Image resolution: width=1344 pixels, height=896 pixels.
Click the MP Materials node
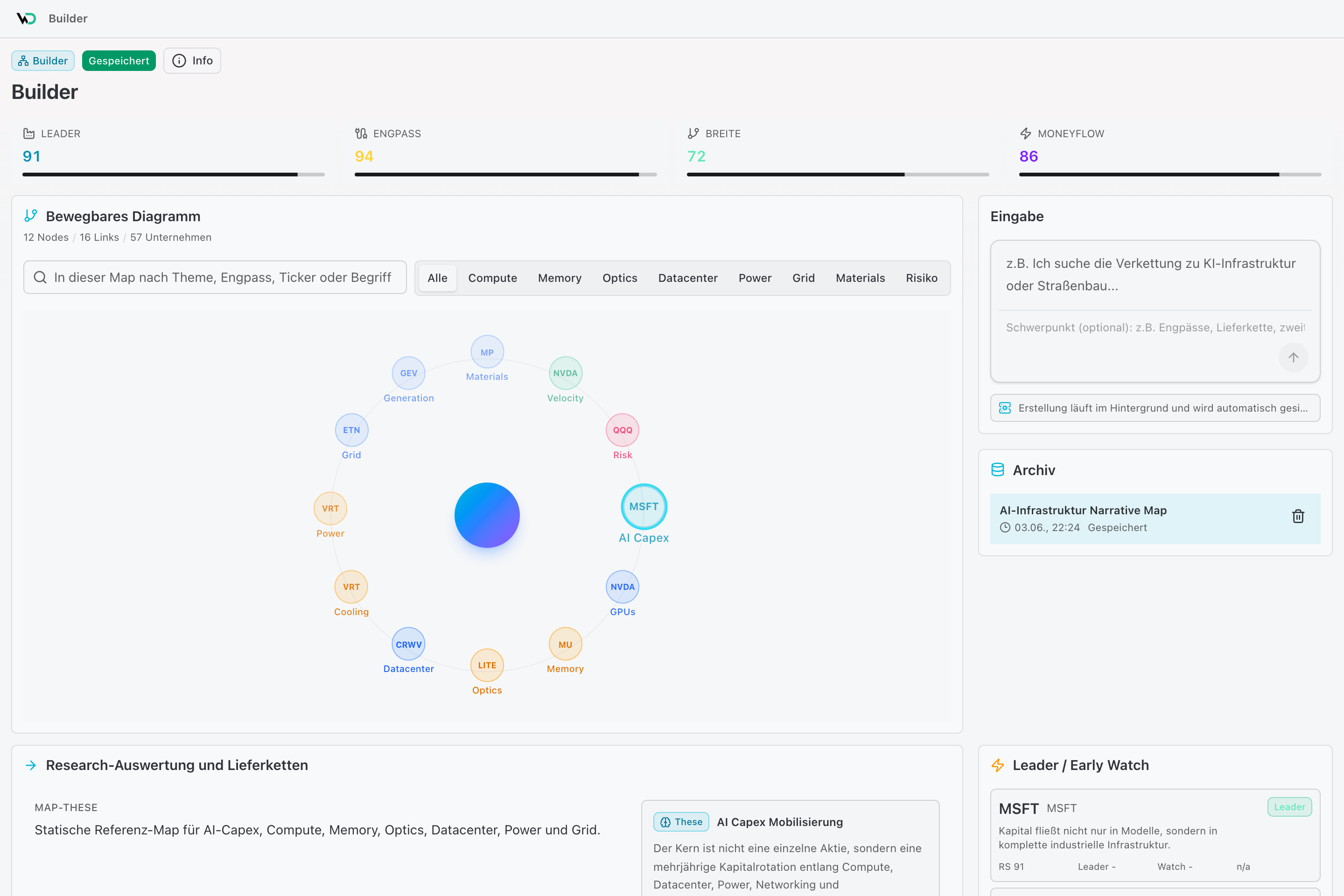487,352
